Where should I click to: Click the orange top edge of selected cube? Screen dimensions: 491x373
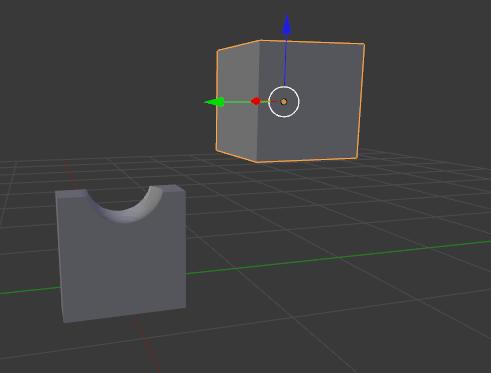pyautogui.click(x=312, y=42)
